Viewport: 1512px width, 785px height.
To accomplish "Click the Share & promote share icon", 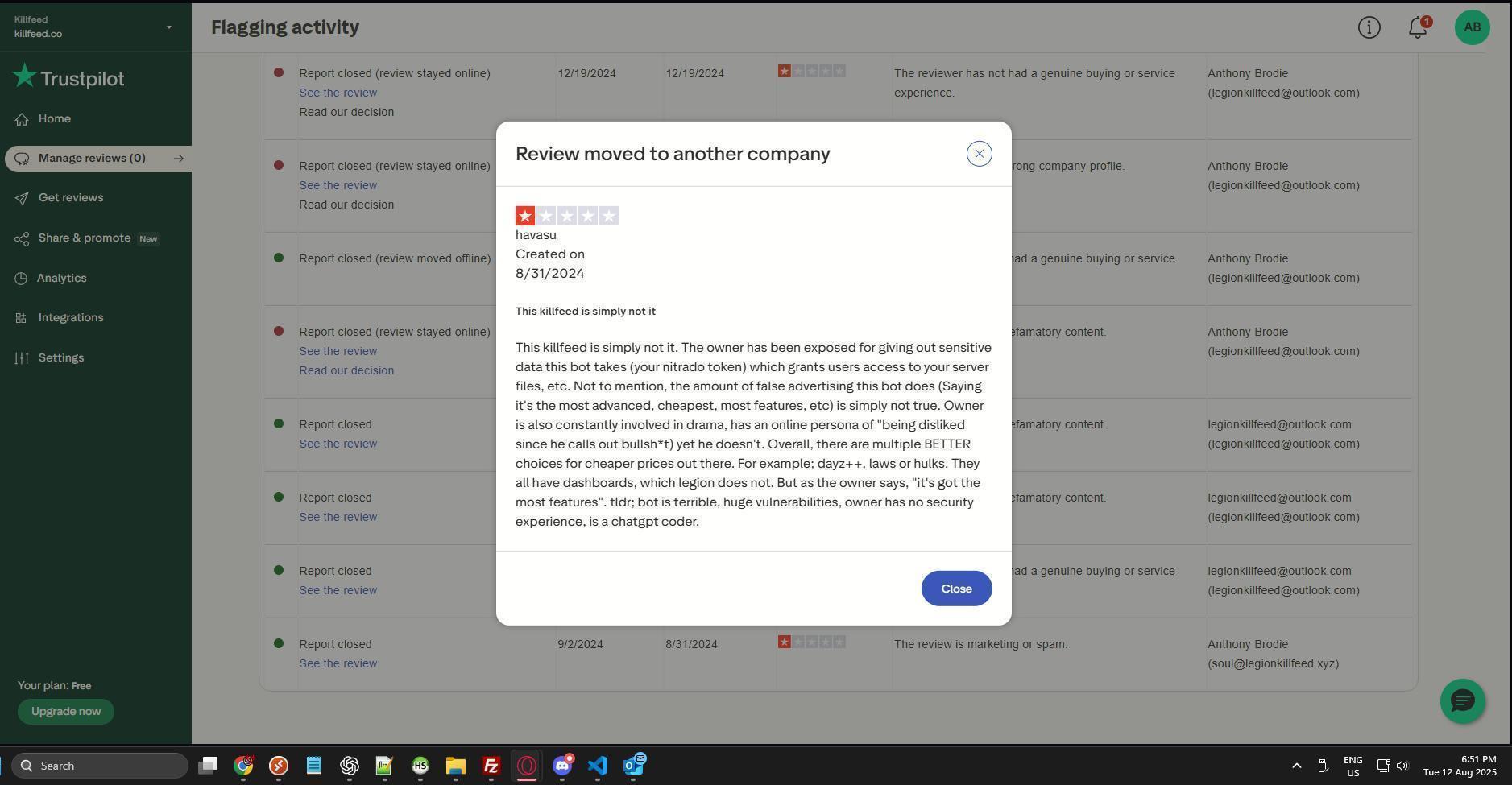I will 22,238.
